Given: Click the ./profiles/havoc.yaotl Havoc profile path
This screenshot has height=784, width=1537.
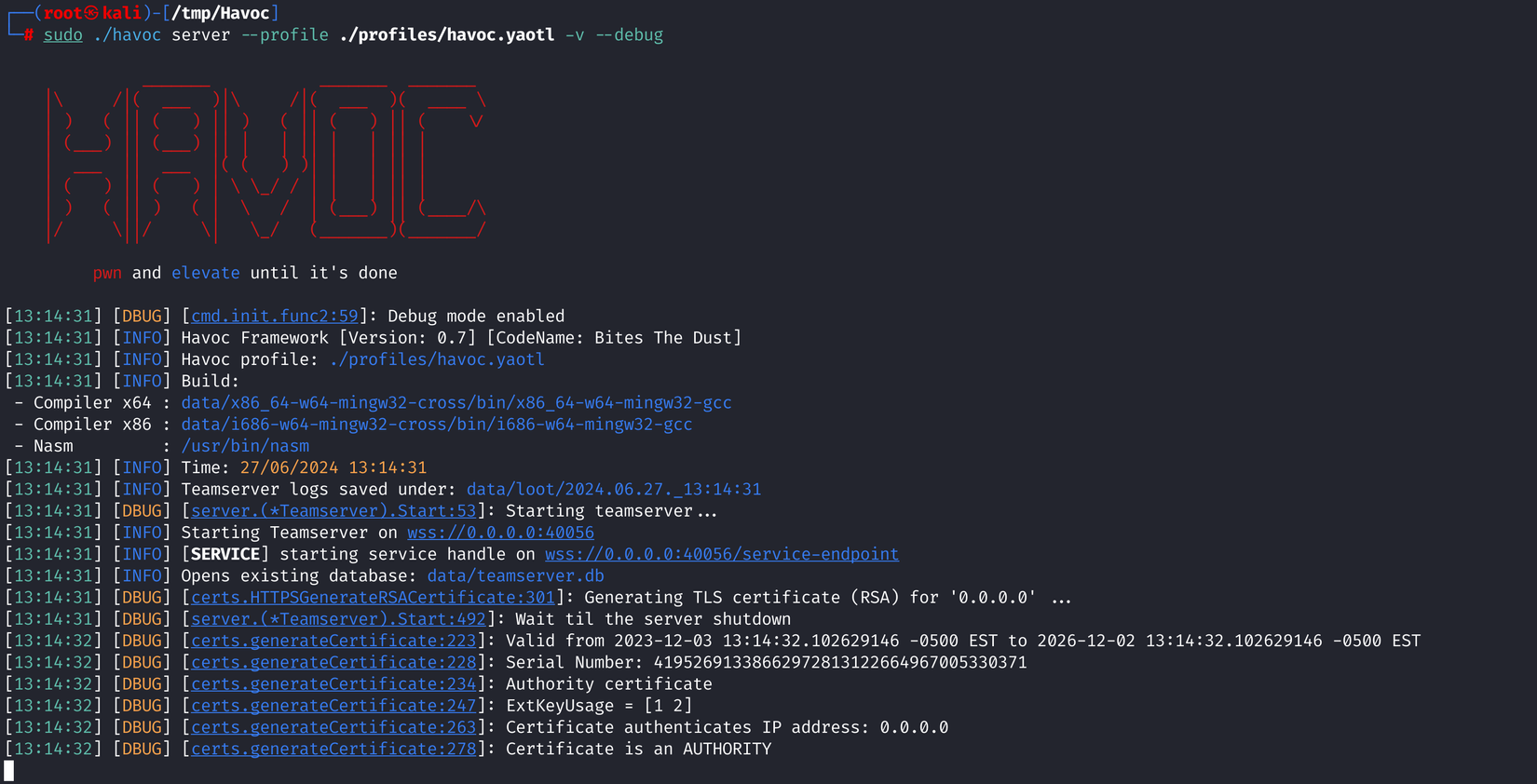Looking at the screenshot, I should click(x=437, y=359).
